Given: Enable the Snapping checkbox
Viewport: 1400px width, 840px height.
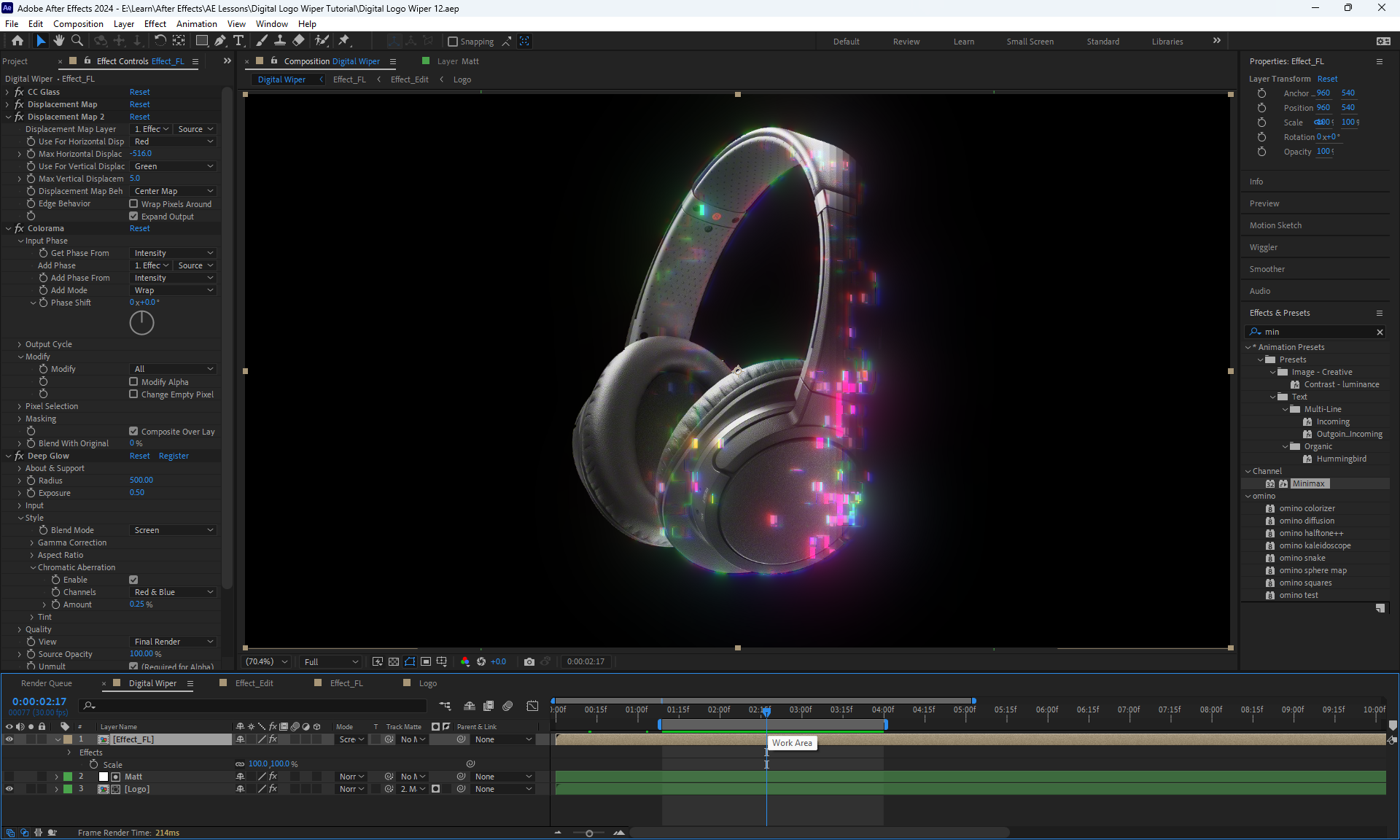Looking at the screenshot, I should pyautogui.click(x=453, y=42).
